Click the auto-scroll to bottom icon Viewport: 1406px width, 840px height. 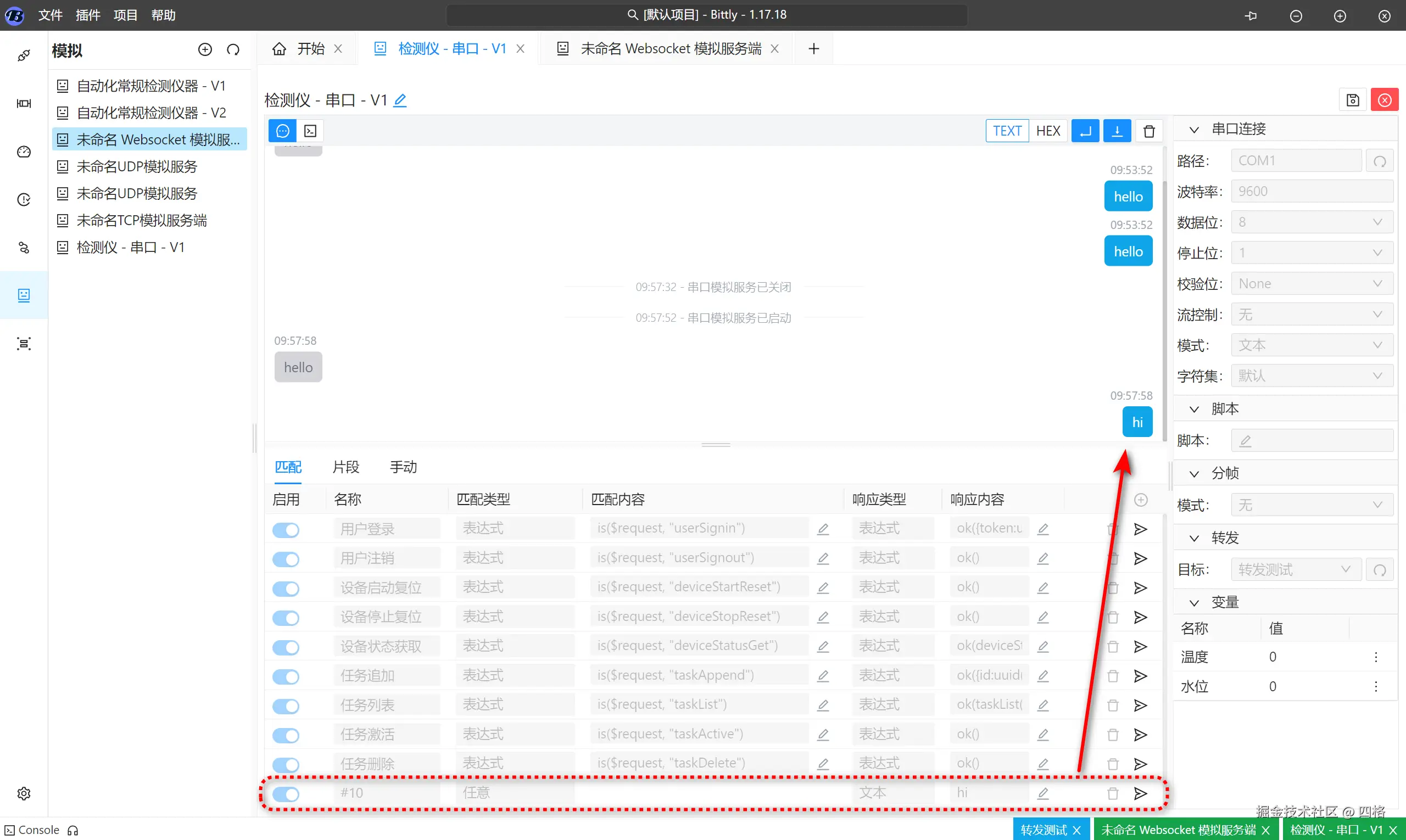click(1117, 131)
